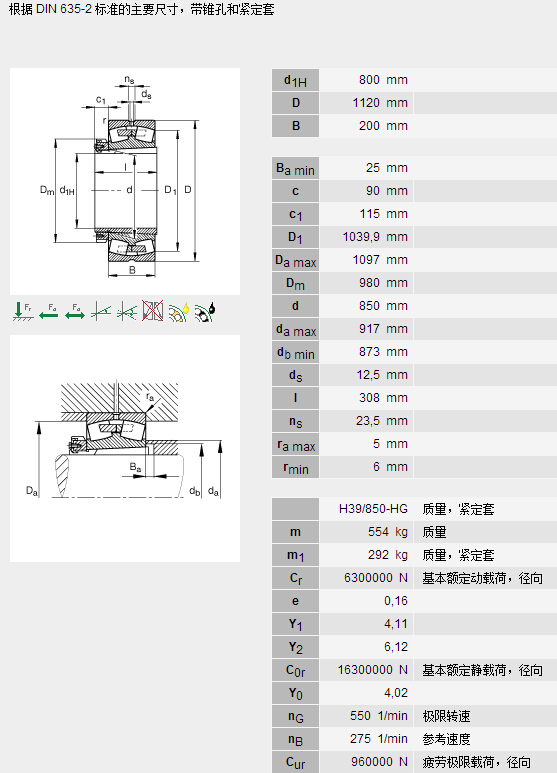Select the C0r value '16300000 N'
557x773 pixels.
point(373,670)
